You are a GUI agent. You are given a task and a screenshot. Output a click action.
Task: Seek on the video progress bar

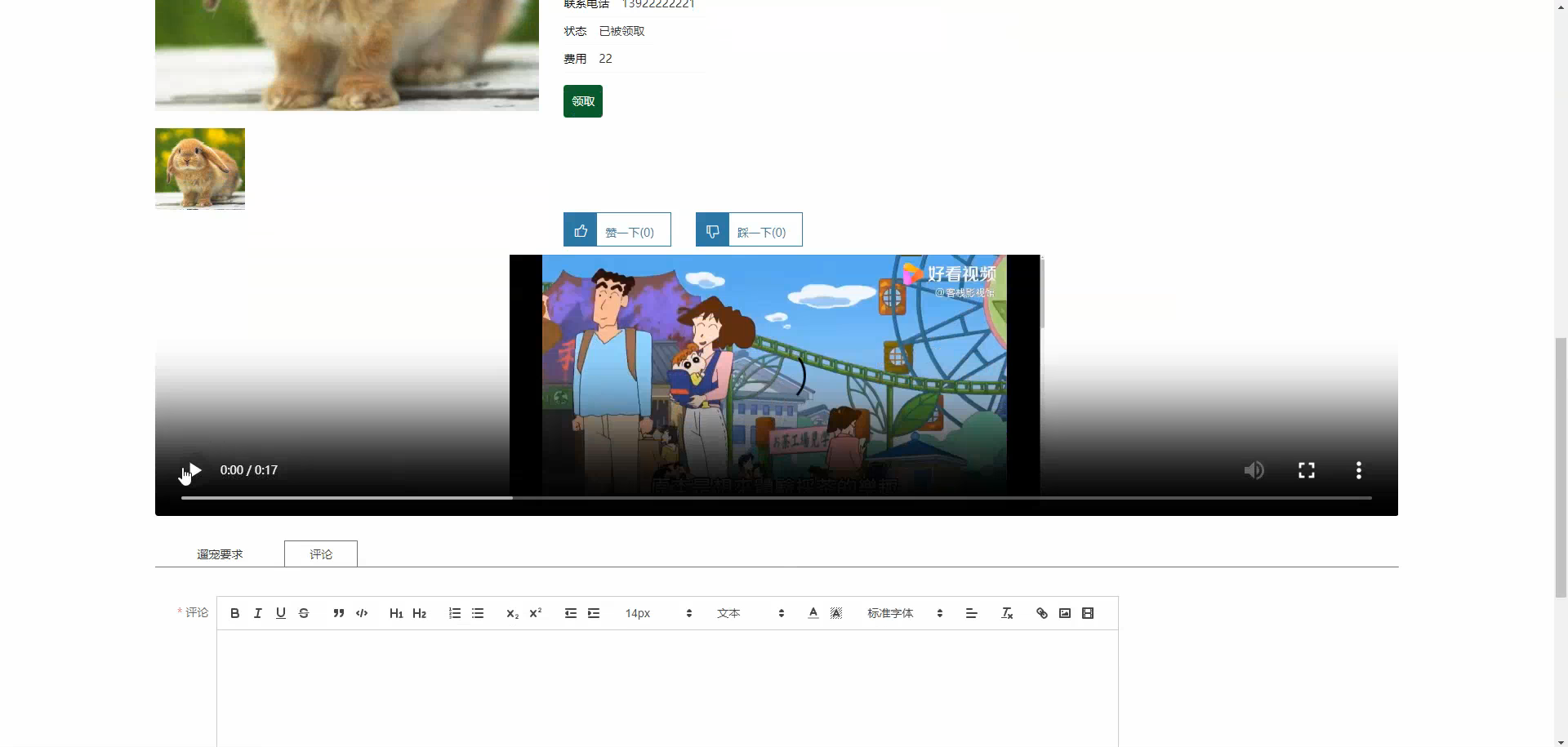[x=777, y=497]
